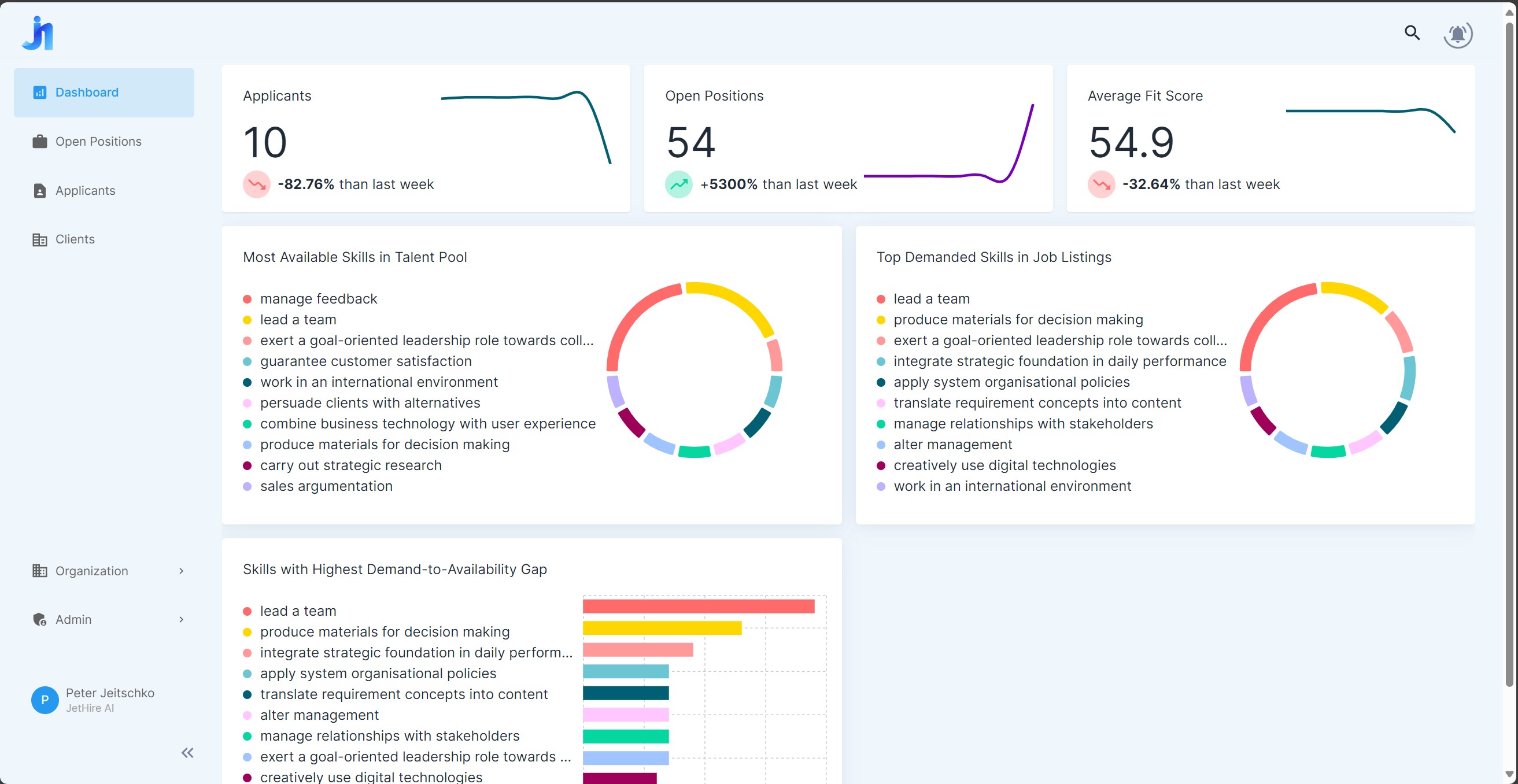1518x784 pixels.
Task: Collapse the sidebar with double-chevron
Action: [187, 753]
